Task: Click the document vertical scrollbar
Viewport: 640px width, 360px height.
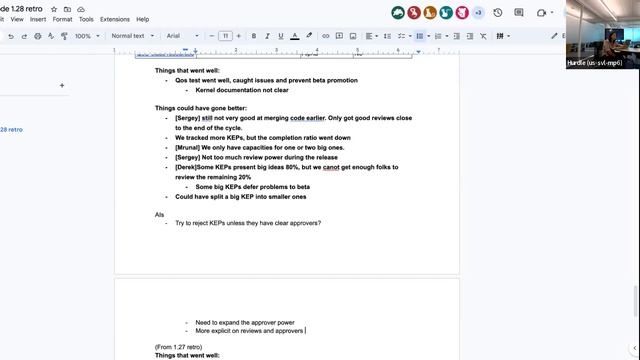Action: (635, 301)
